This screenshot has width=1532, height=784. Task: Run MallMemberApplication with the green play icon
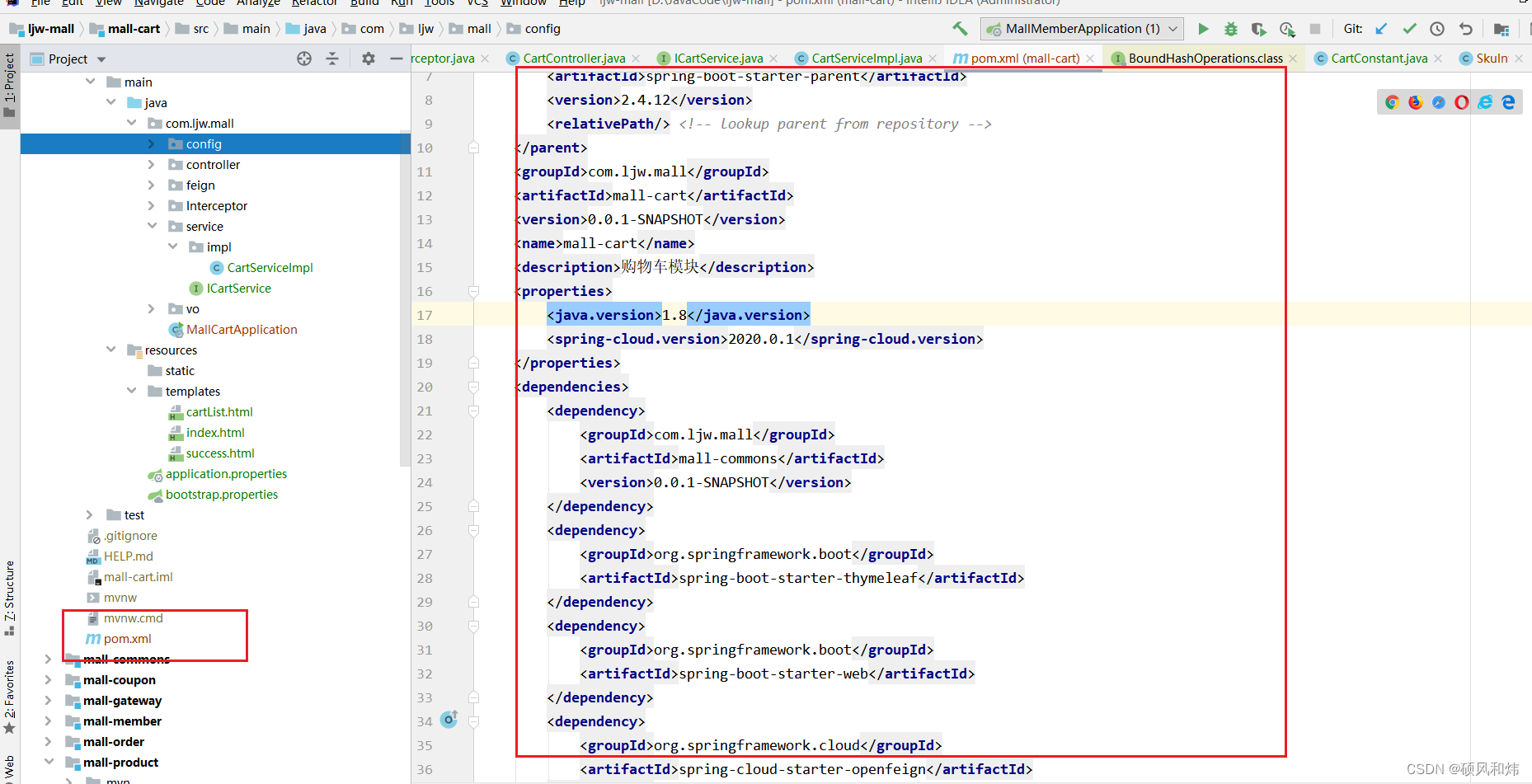tap(1203, 29)
